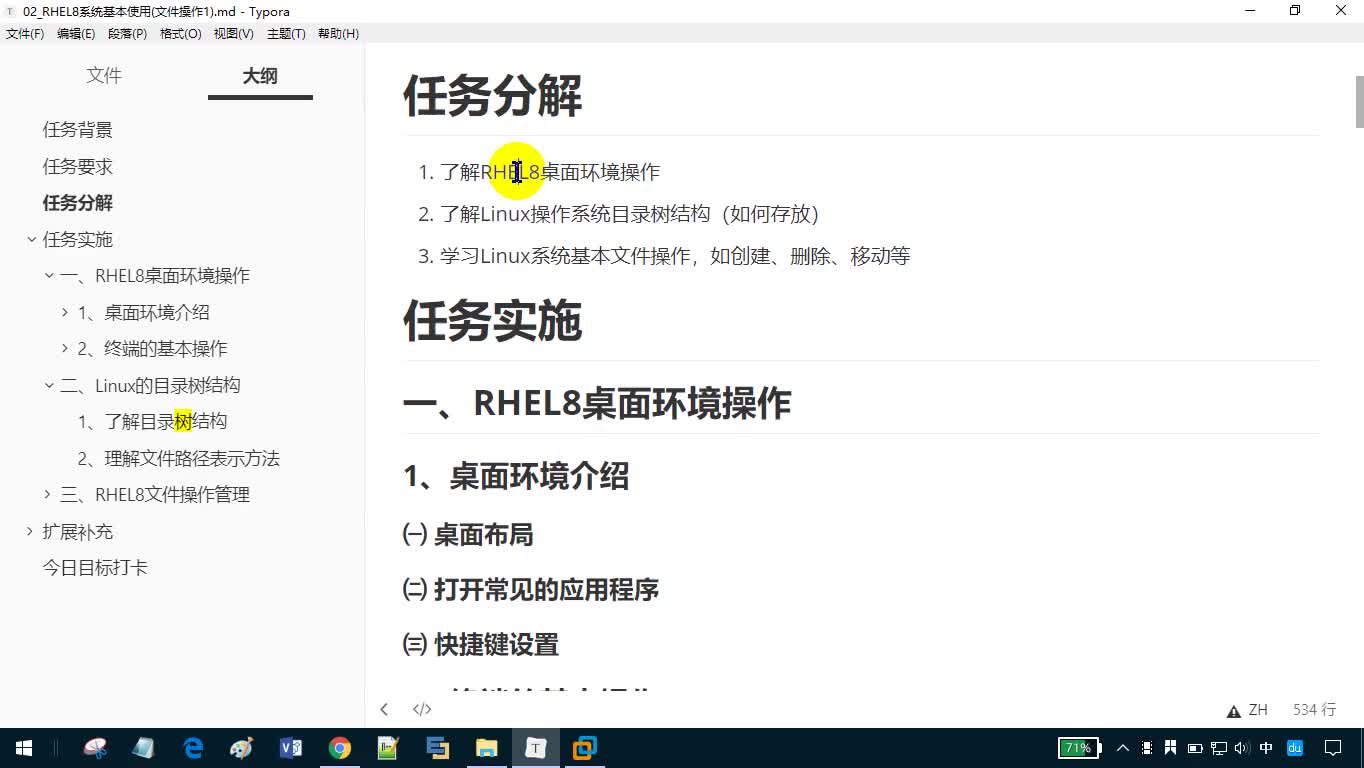
Task: Open Google Chrome from the taskbar
Action: tap(340, 748)
